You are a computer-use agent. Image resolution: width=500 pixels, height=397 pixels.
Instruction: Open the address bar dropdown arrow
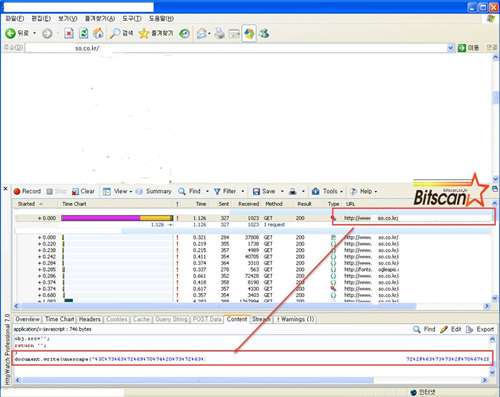[x=450, y=48]
